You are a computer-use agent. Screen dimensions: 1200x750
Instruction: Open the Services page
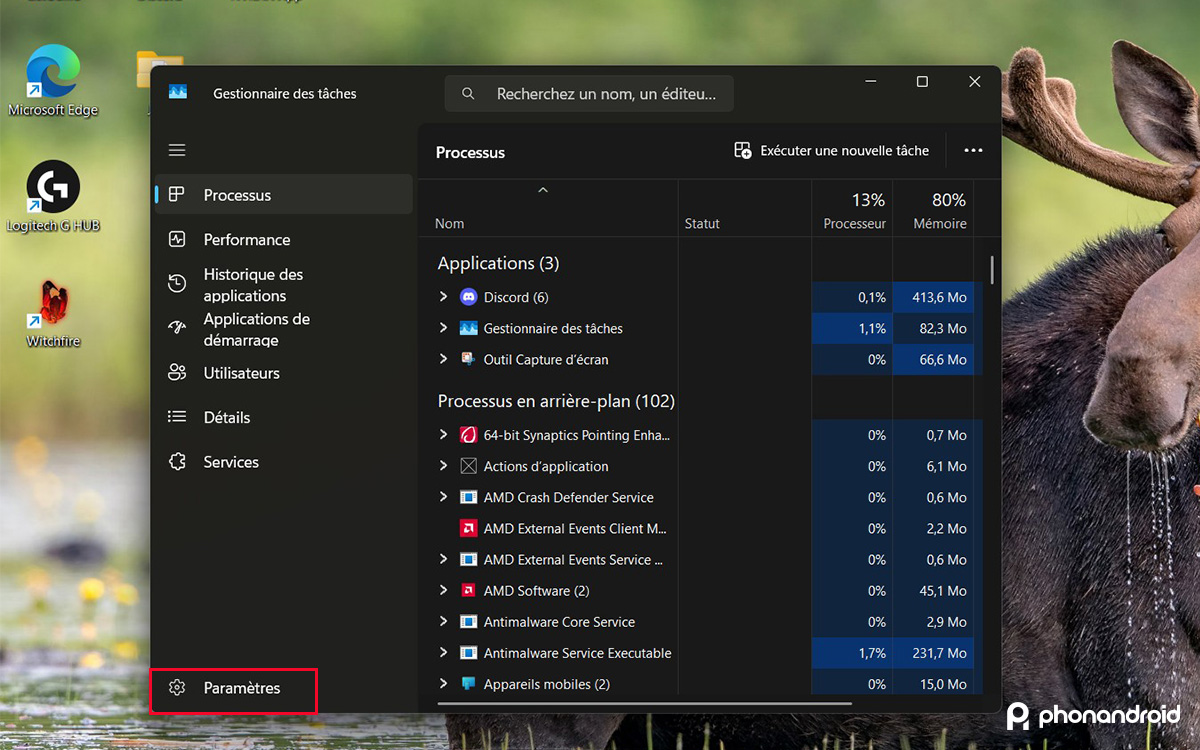click(283, 462)
